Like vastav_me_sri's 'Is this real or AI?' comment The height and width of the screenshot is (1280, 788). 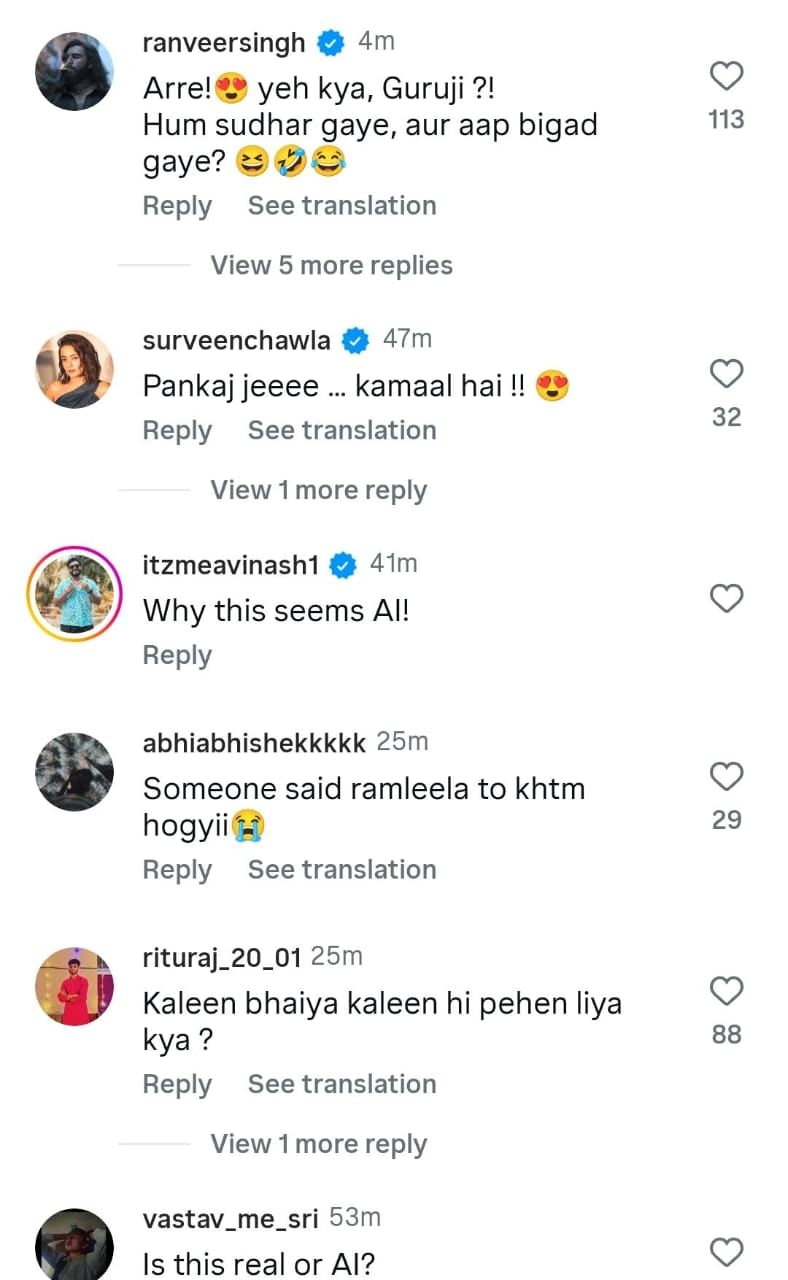click(726, 1252)
